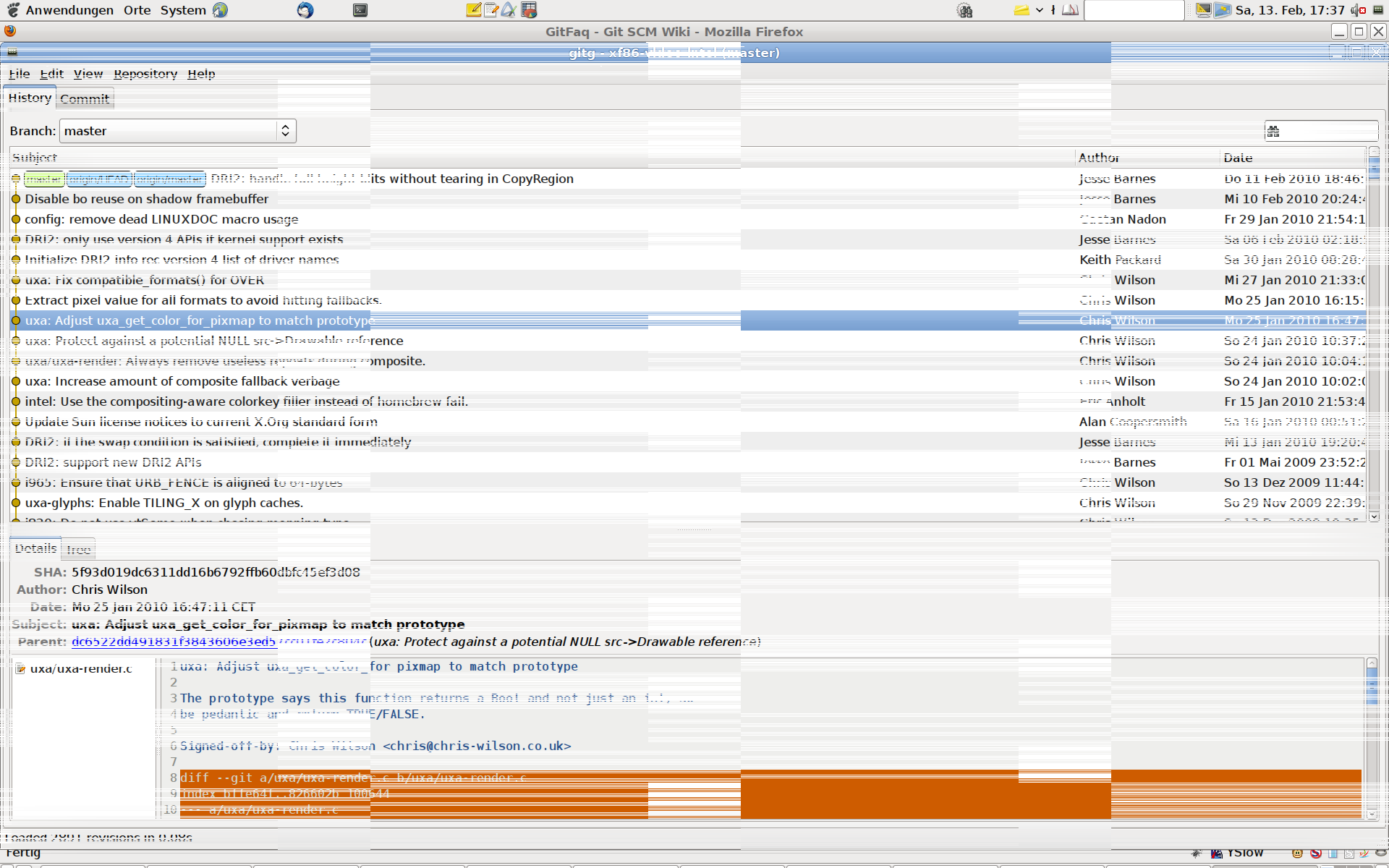This screenshot has width=1389, height=868.
Task: Select commit 'Disable bo reuse on shadow framebuffer'
Action: pyautogui.click(x=146, y=199)
